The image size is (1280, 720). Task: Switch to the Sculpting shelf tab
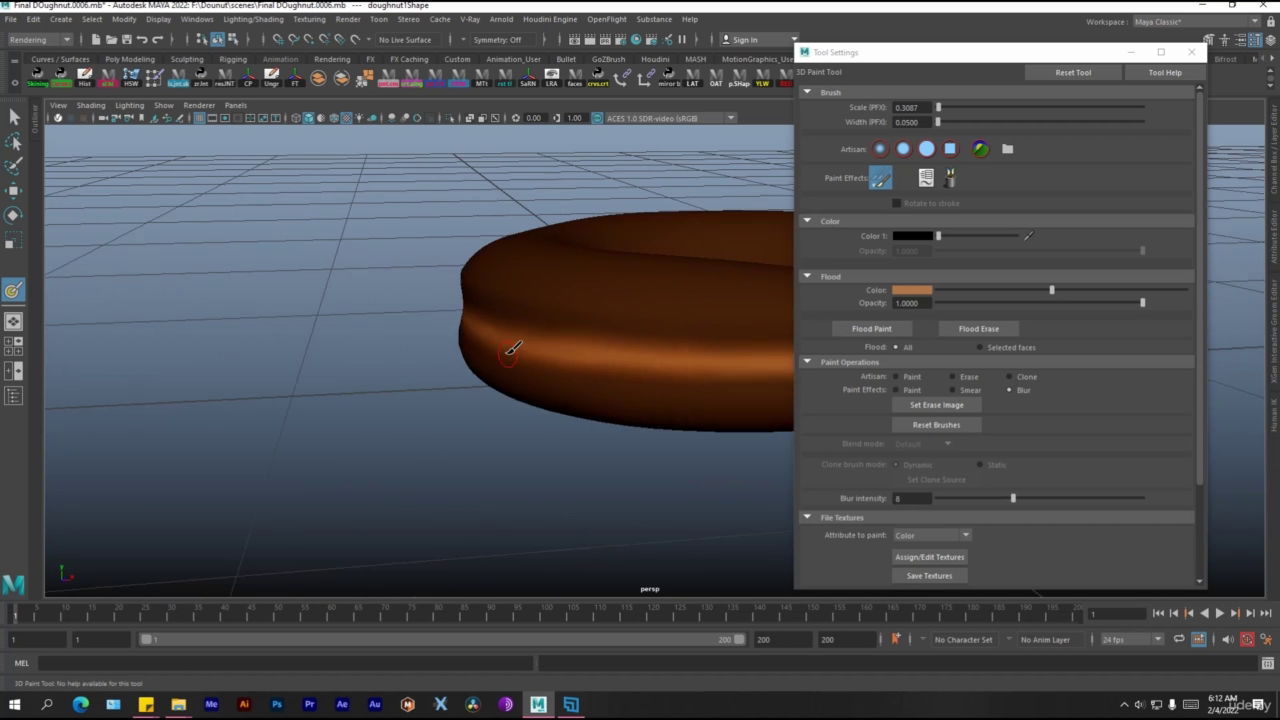point(186,59)
